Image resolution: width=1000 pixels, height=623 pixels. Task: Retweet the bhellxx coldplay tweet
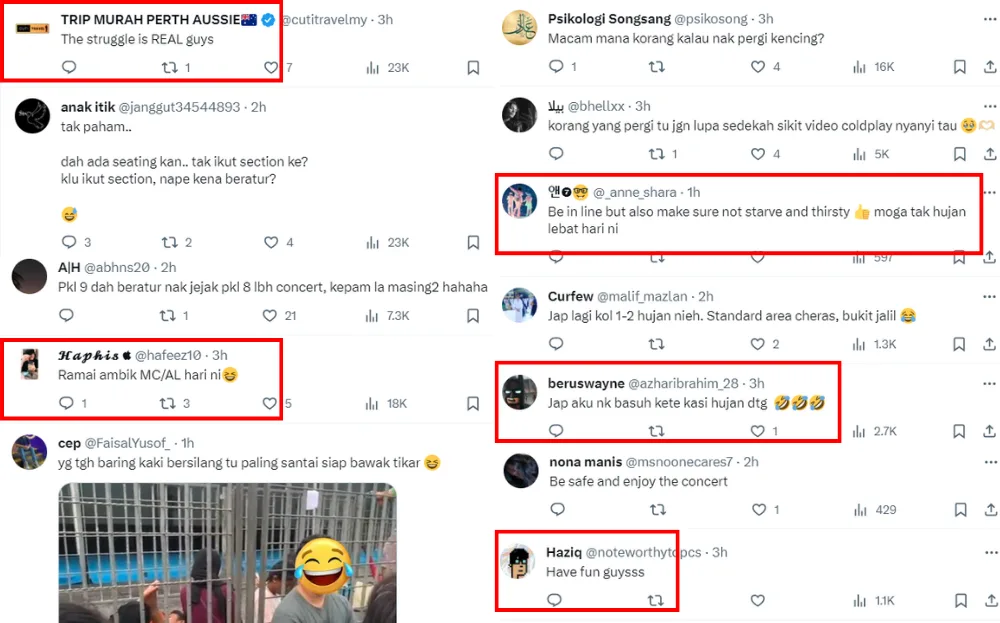657,154
